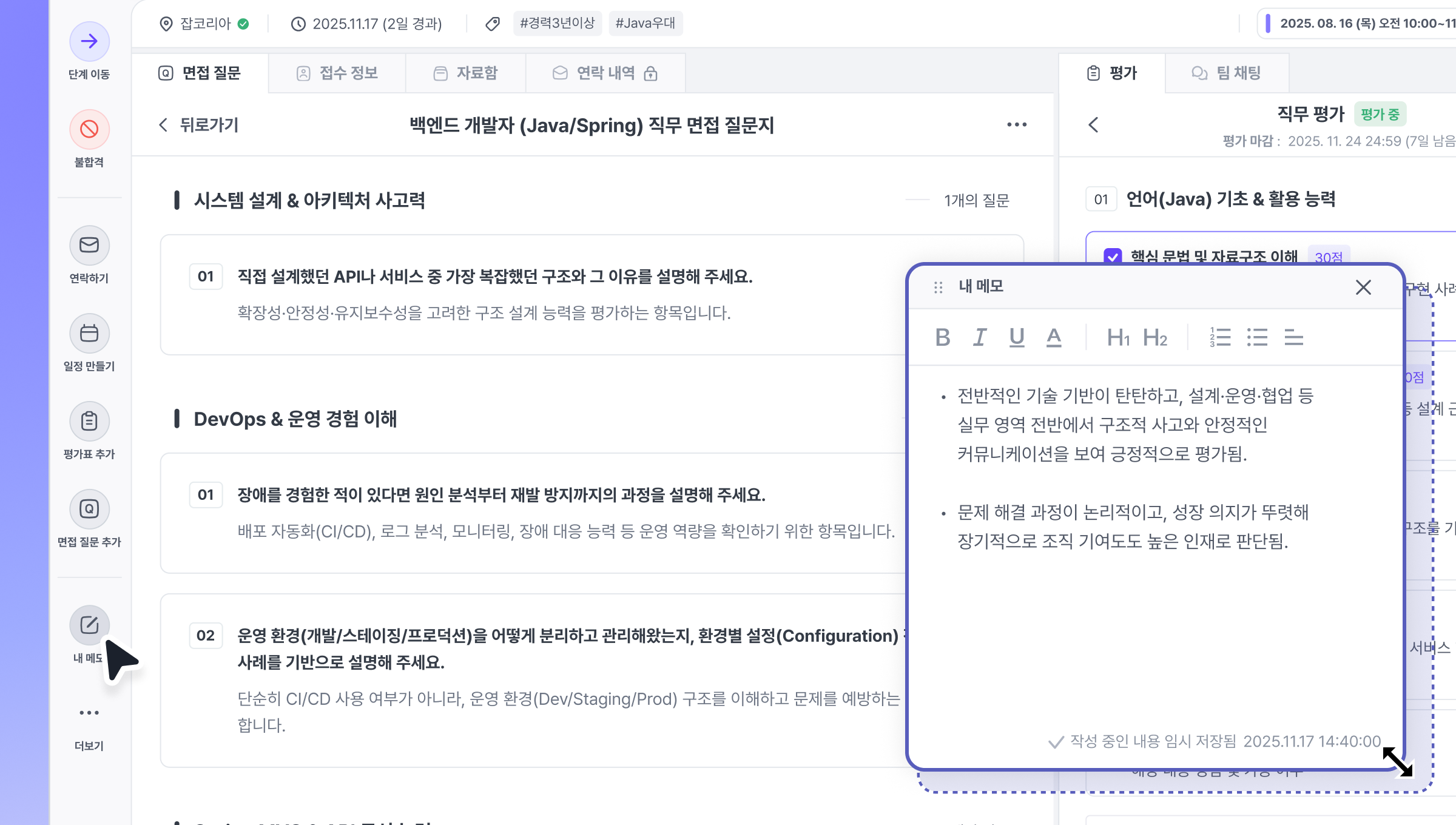Viewport: 1456px width, 825px height.
Task: Click the 단계 이동 arrow icon
Action: pyautogui.click(x=89, y=41)
